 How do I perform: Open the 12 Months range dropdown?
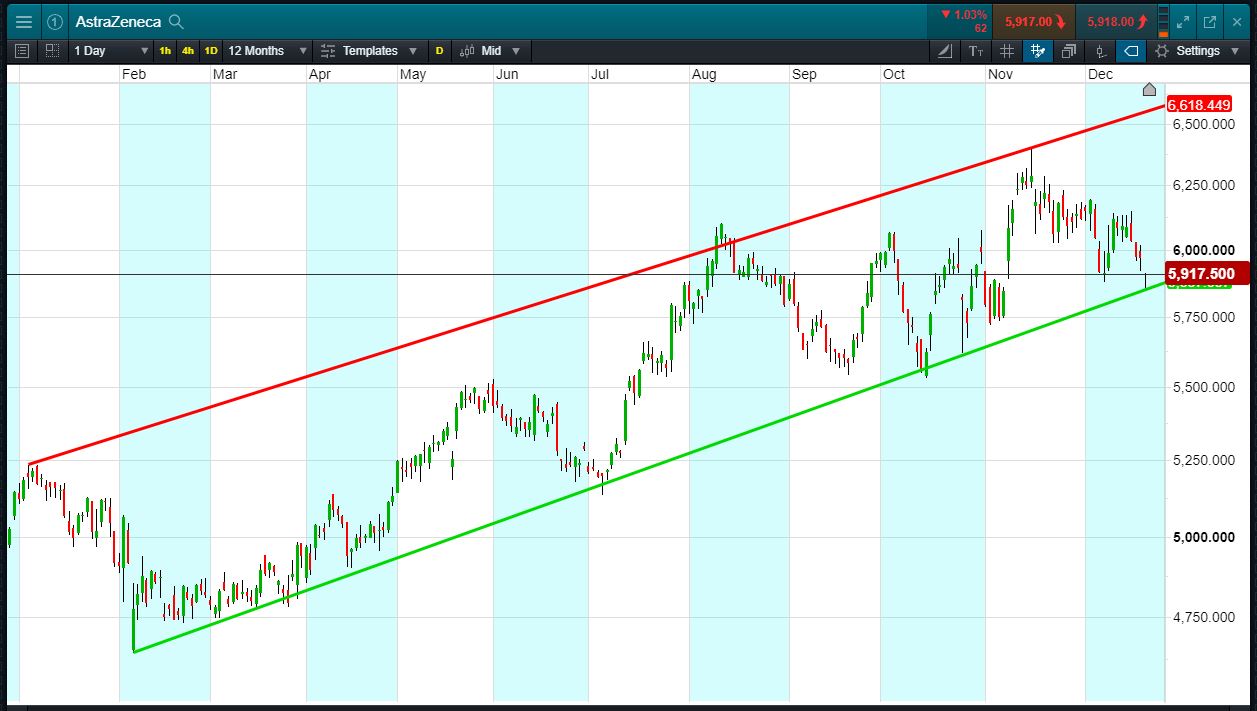pos(267,50)
